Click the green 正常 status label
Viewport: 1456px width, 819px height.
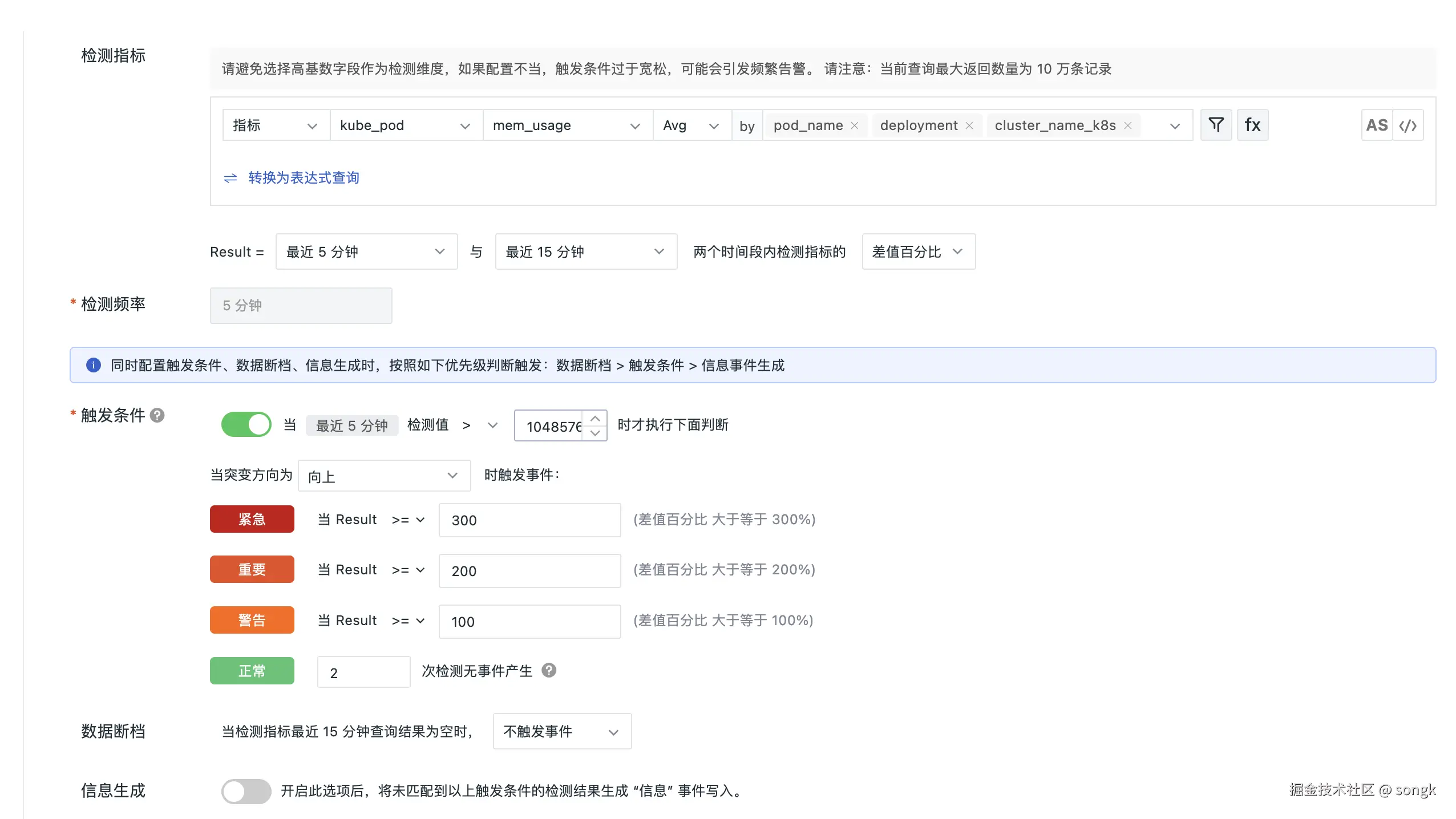click(252, 671)
